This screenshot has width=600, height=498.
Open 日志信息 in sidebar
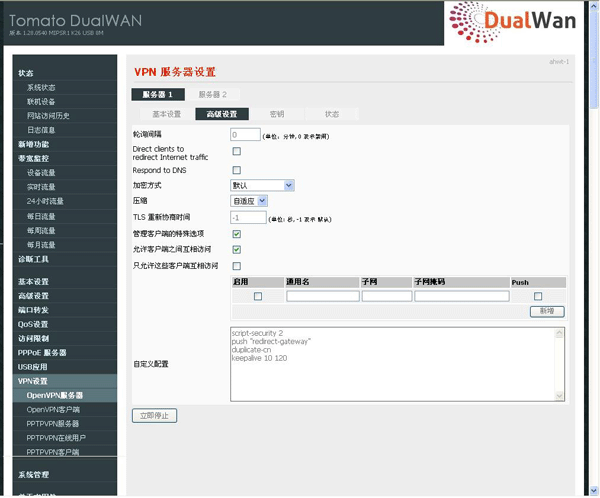41,130
